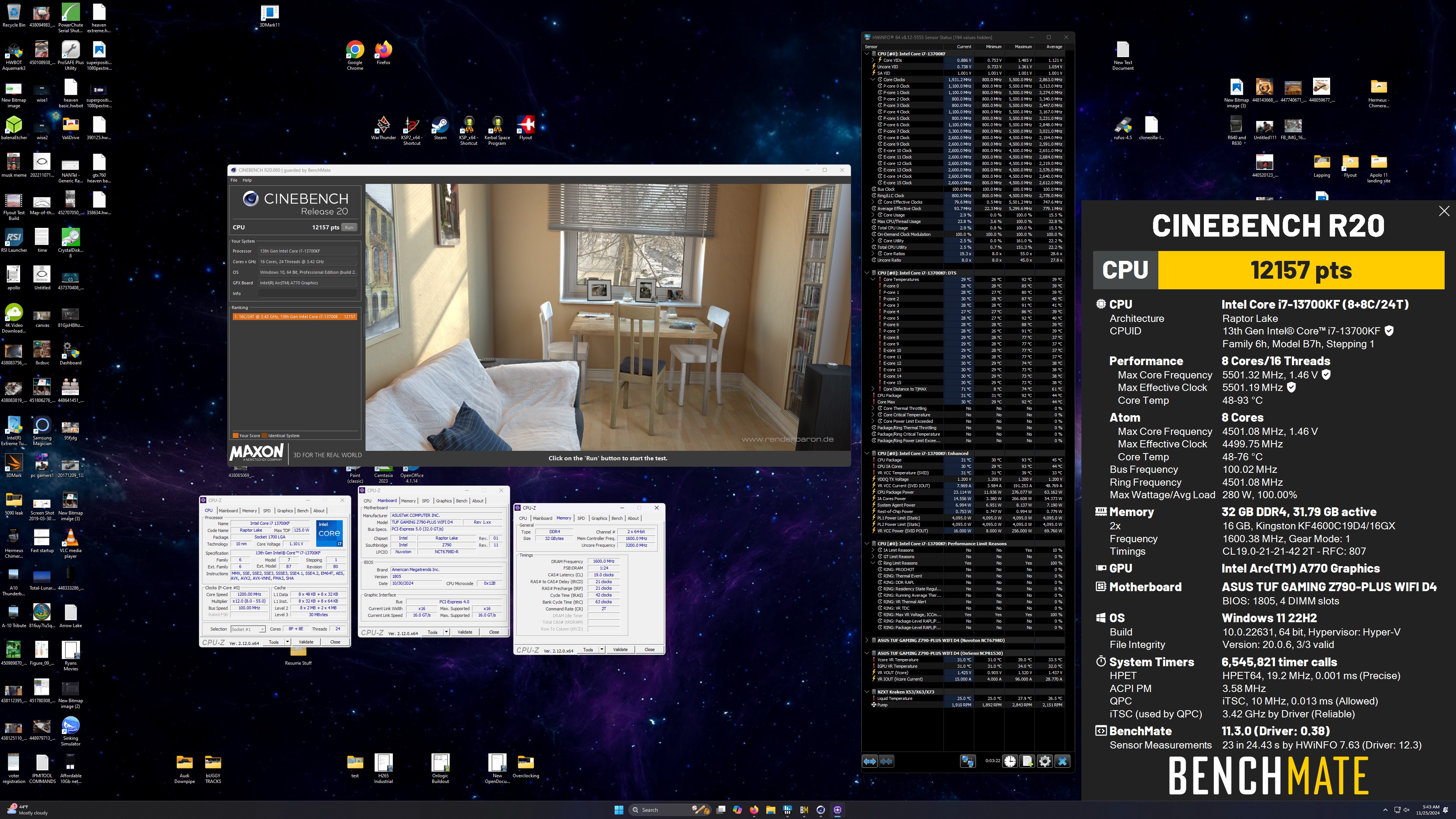Screen dimensions: 1456x819
Task: Switch to SPD tab in CPU-Z Memory window
Action: [581, 518]
